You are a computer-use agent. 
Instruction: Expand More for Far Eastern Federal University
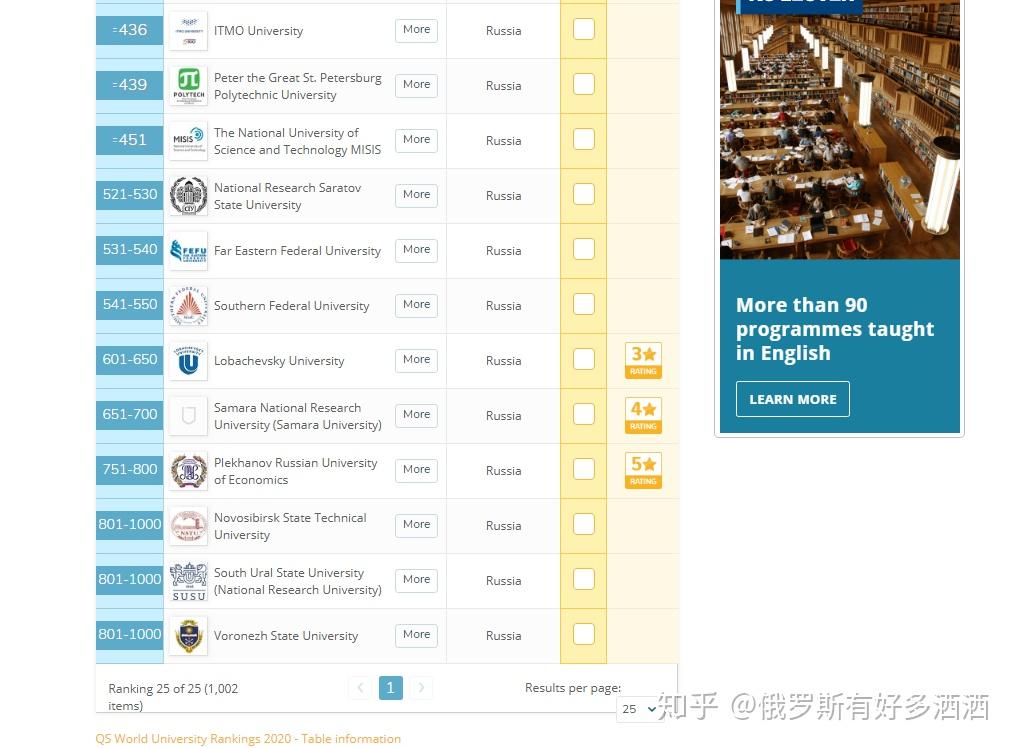(416, 250)
